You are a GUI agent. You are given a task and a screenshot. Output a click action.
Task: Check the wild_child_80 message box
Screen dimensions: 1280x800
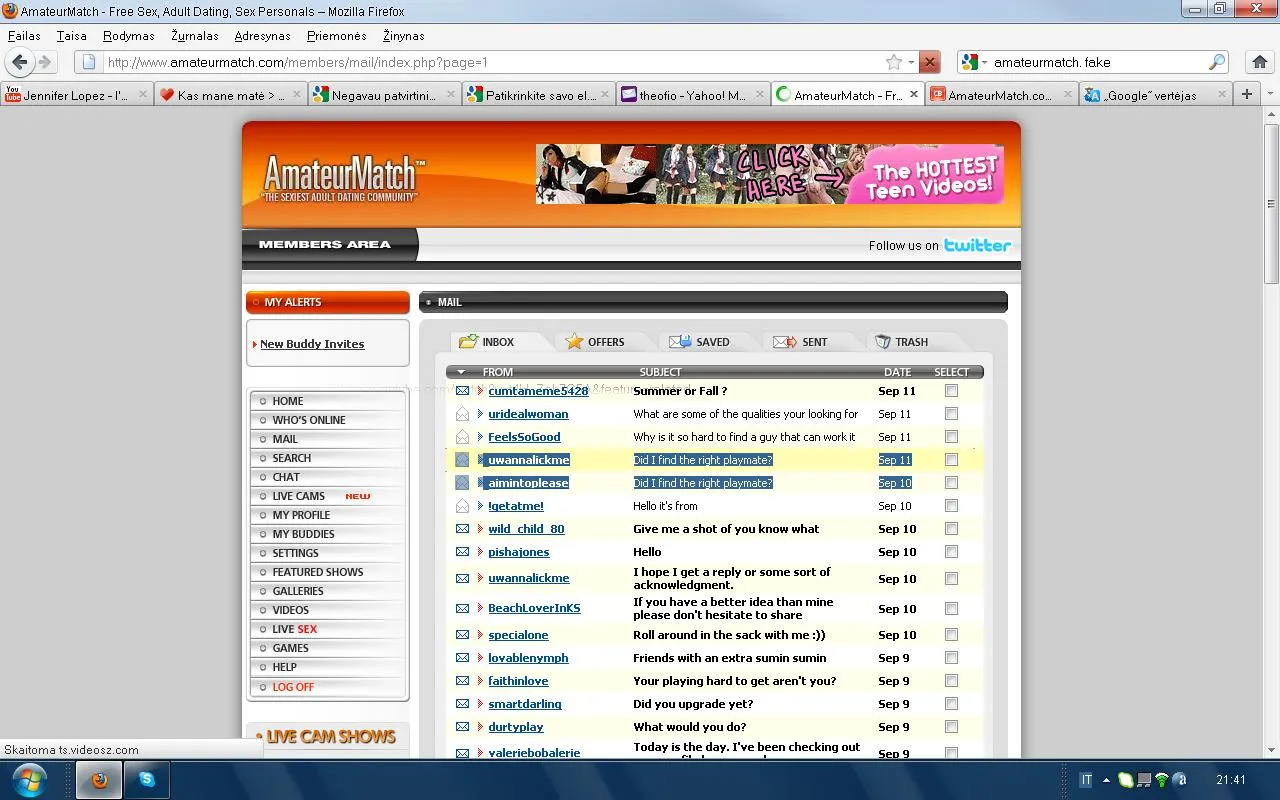click(951, 528)
